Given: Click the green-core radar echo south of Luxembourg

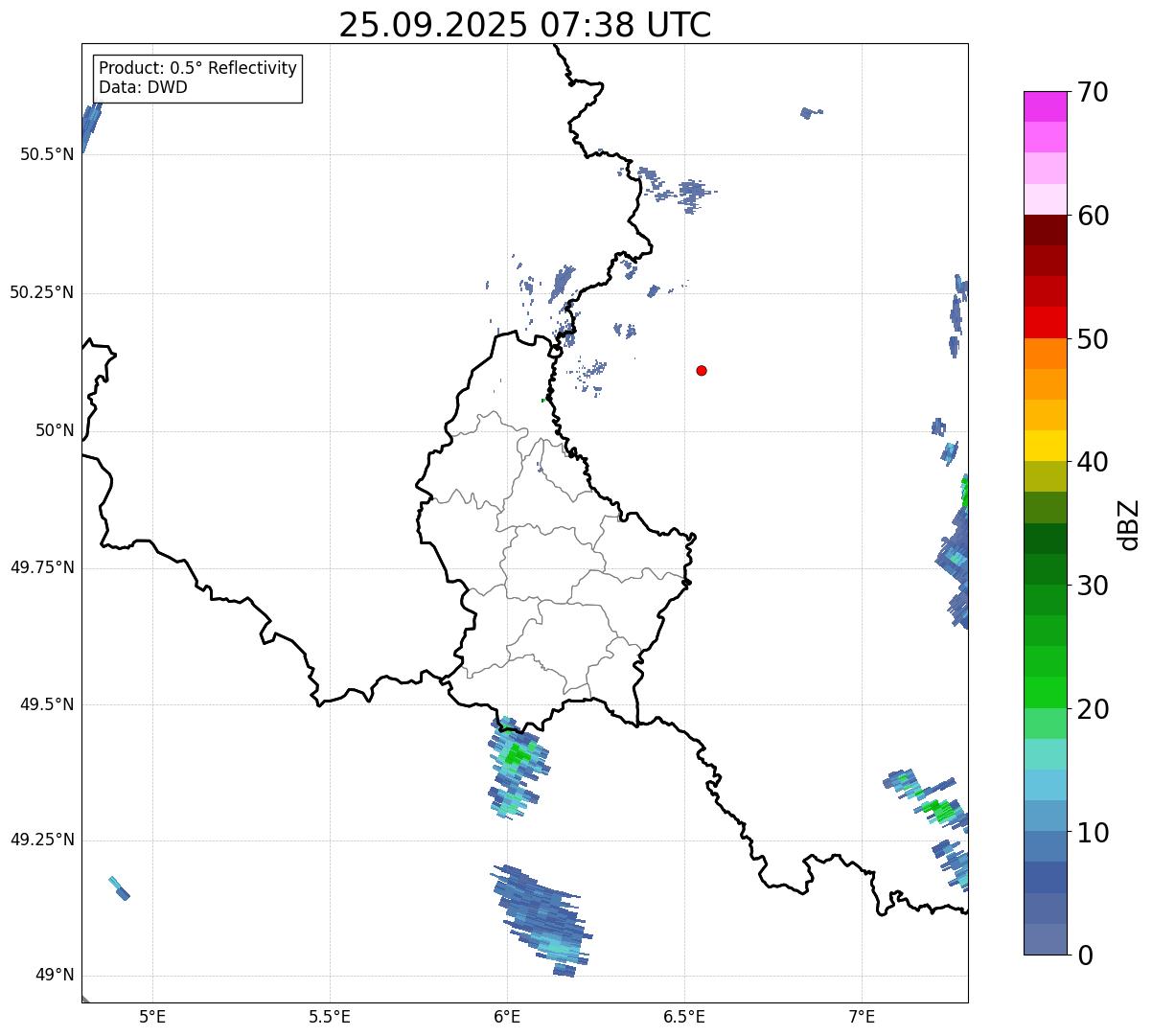Looking at the screenshot, I should pos(518,766).
